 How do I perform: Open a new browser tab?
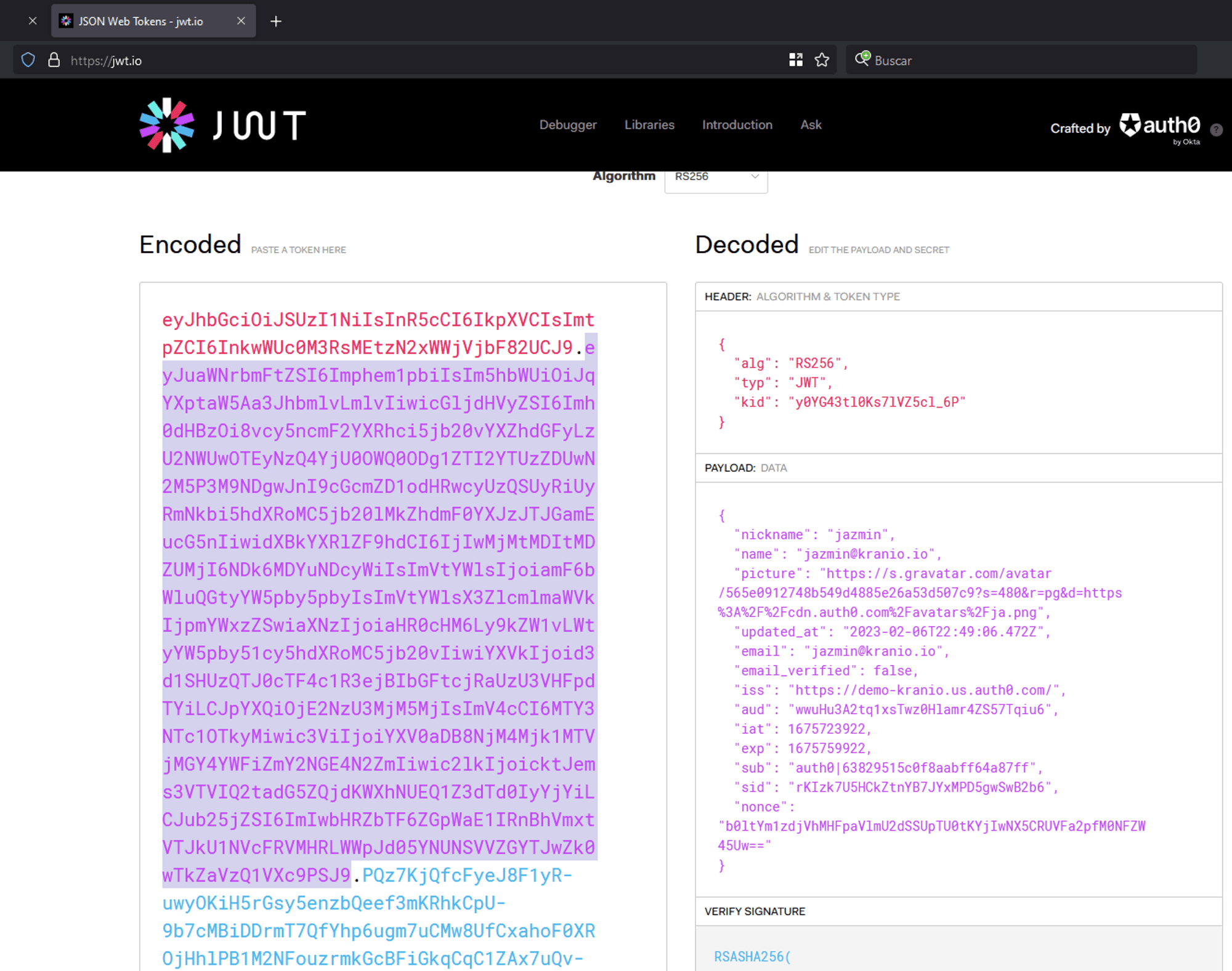[276, 22]
